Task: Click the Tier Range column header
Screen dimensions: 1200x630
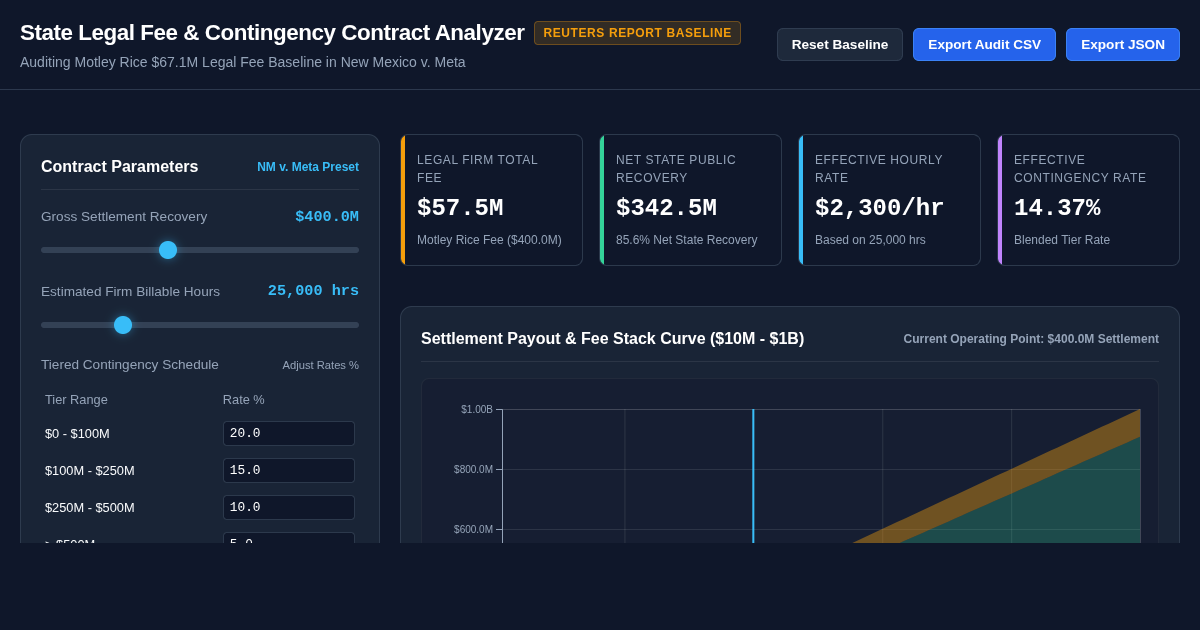Action: [76, 400]
